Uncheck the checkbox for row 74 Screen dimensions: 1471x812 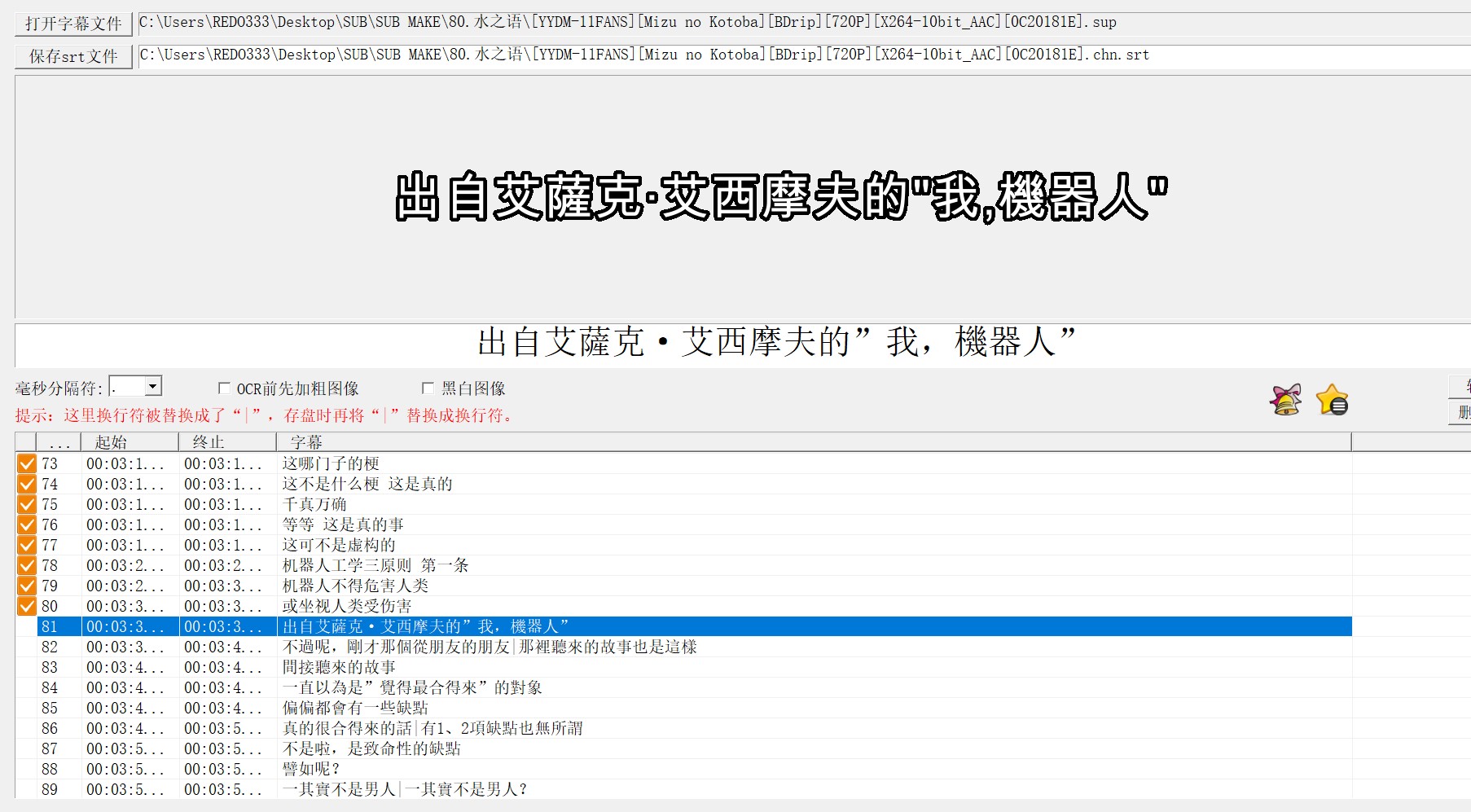pyautogui.click(x=27, y=484)
